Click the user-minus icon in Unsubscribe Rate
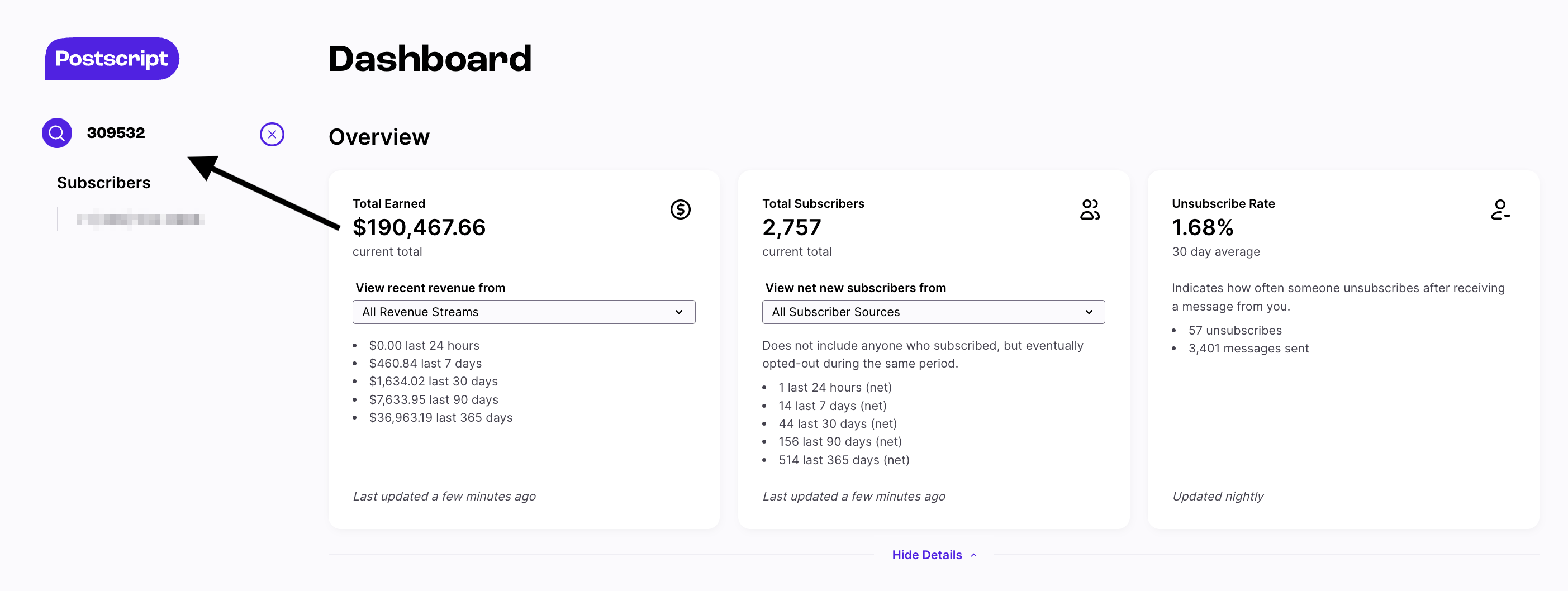The width and height of the screenshot is (1568, 591). (1500, 209)
